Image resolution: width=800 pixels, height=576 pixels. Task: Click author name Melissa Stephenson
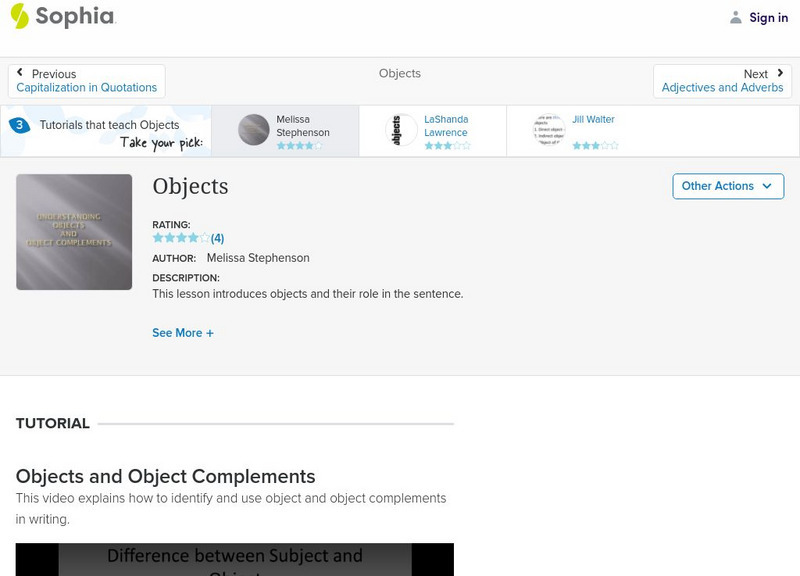click(258, 258)
